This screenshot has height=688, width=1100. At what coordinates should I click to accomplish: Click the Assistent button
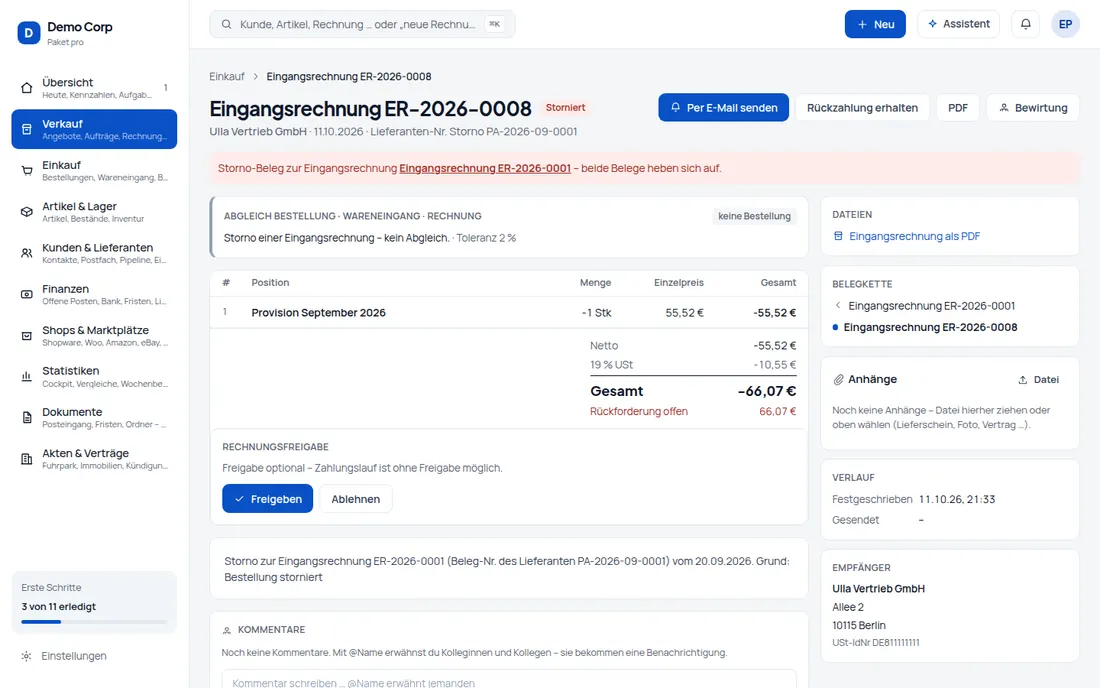point(958,24)
